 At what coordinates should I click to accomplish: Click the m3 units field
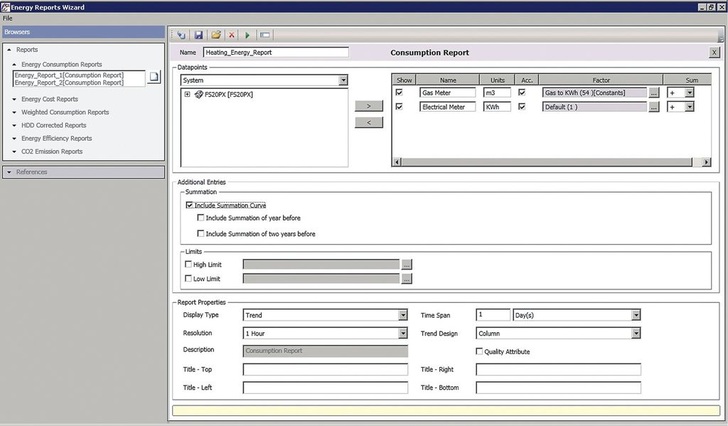(497, 93)
